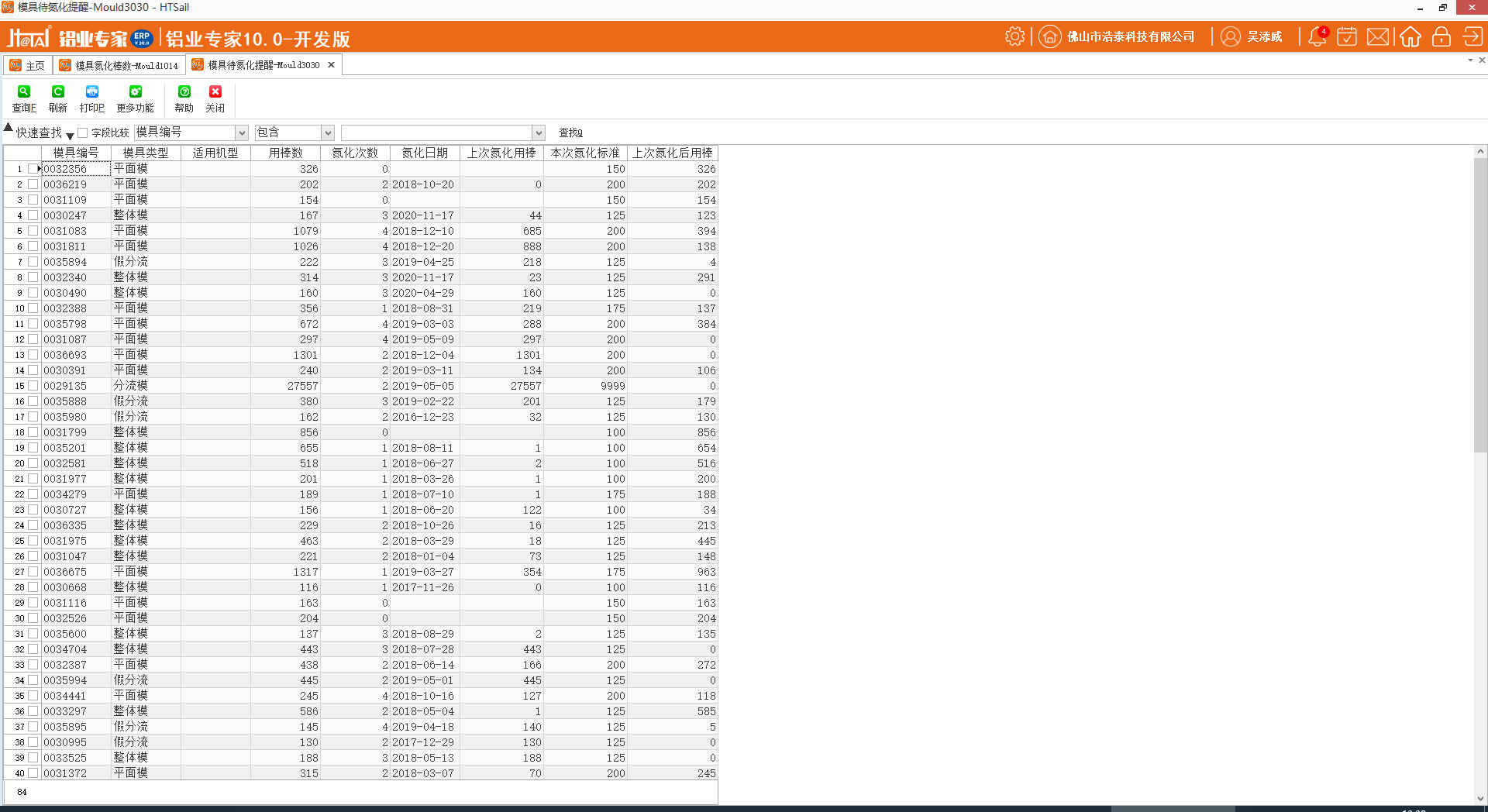Screen dimensions: 1488x812
Task: Enable the 字段比较 checkbox
Action: (83, 133)
